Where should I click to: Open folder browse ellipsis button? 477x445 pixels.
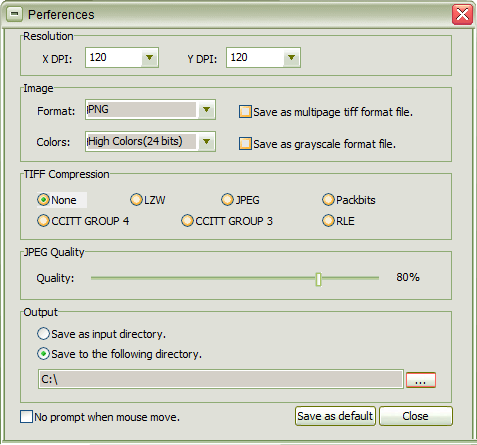tap(421, 380)
